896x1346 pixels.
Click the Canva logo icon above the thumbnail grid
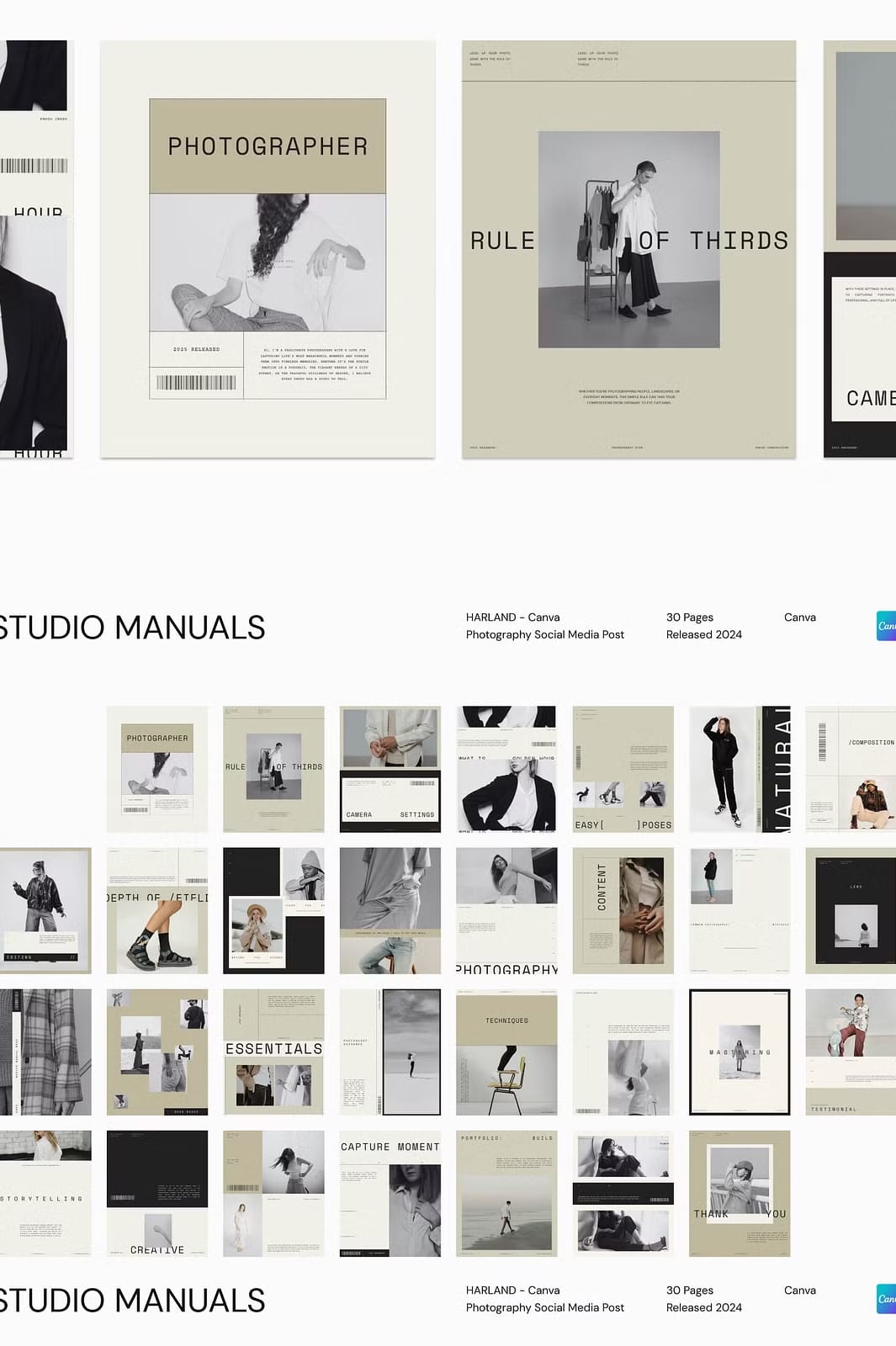click(886, 626)
